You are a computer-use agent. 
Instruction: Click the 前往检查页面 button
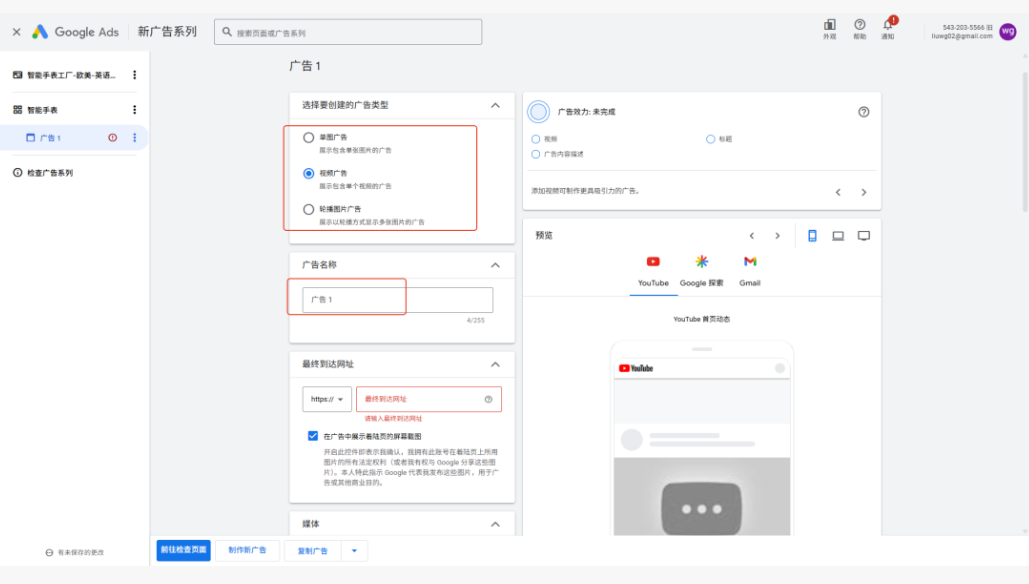[184, 550]
